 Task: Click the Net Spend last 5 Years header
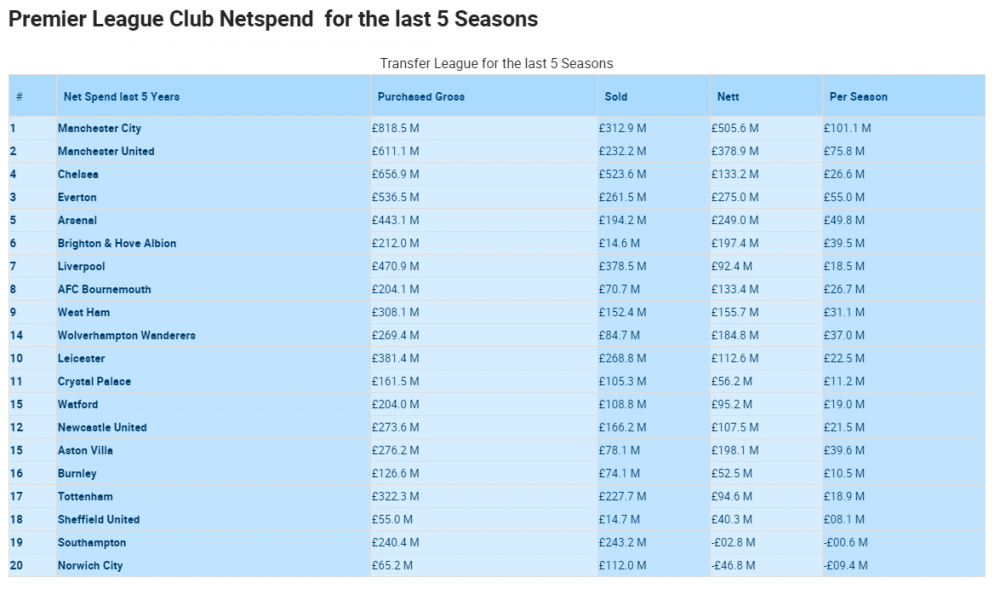tap(121, 97)
